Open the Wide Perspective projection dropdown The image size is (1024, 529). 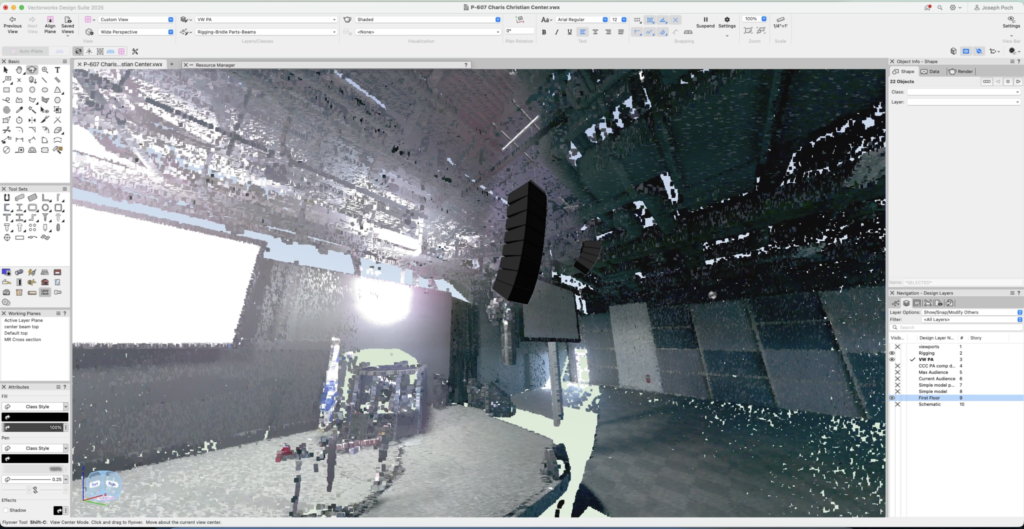[x=135, y=32]
